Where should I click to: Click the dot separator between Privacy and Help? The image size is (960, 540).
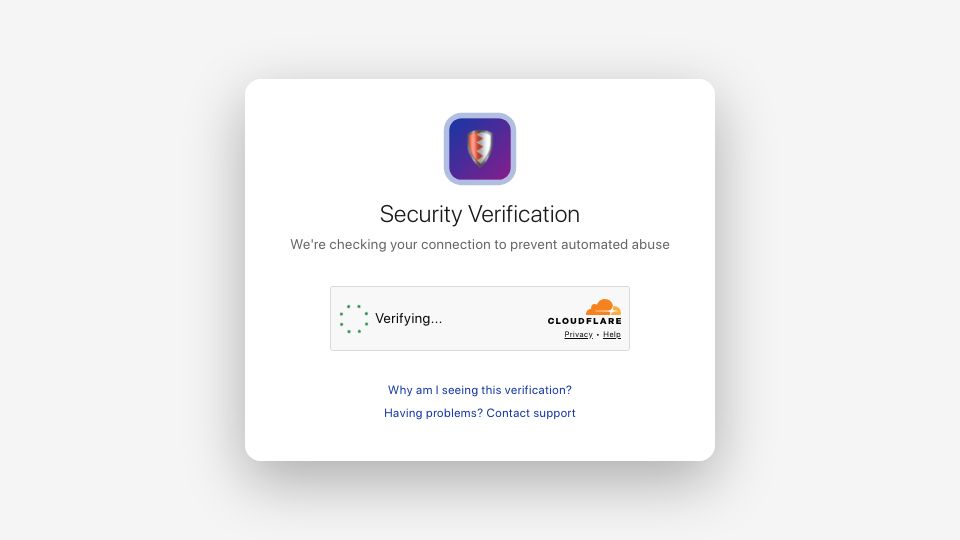point(598,335)
